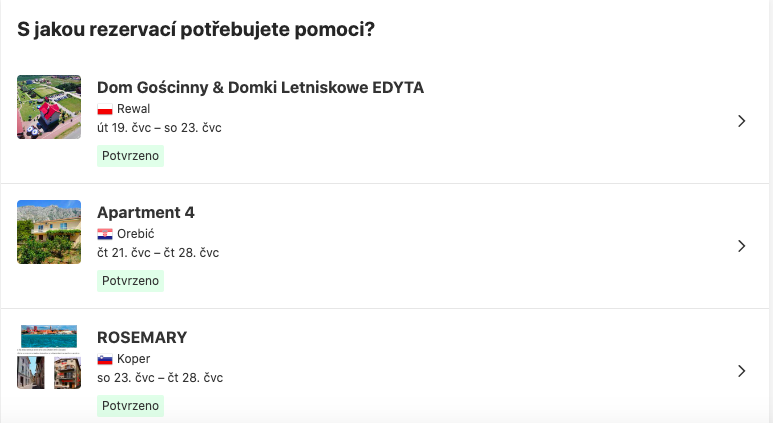
Task: Open Apartment 4 reservation via right chevron
Action: [741, 246]
